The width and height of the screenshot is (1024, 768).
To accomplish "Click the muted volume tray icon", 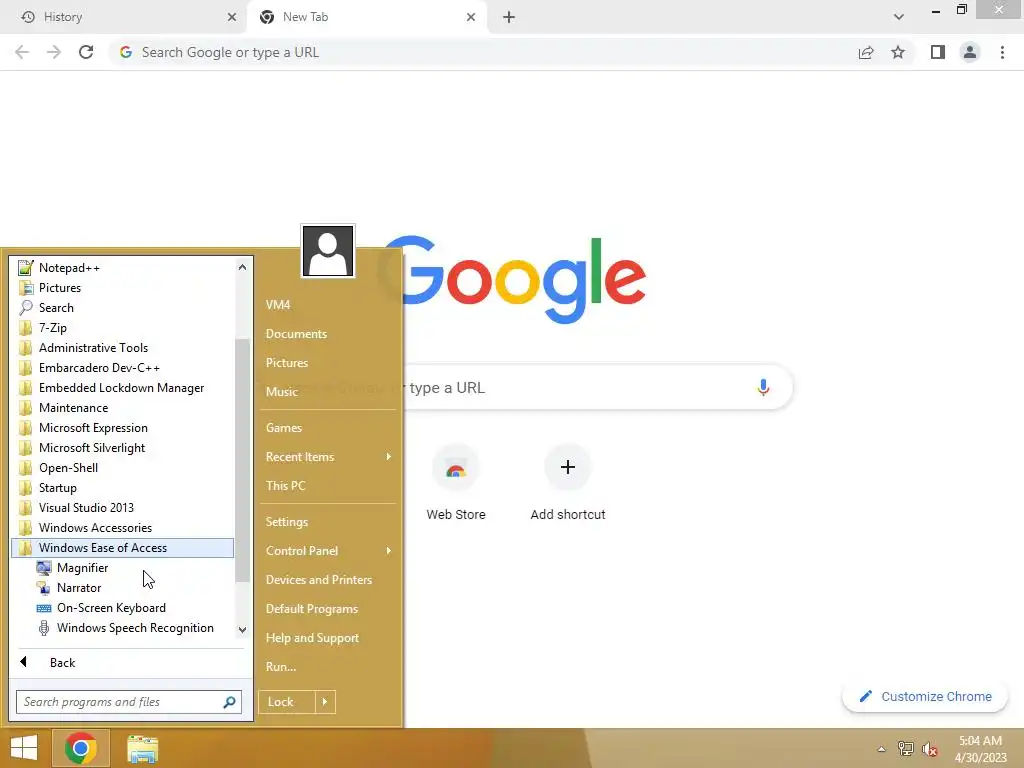I will (x=930, y=749).
